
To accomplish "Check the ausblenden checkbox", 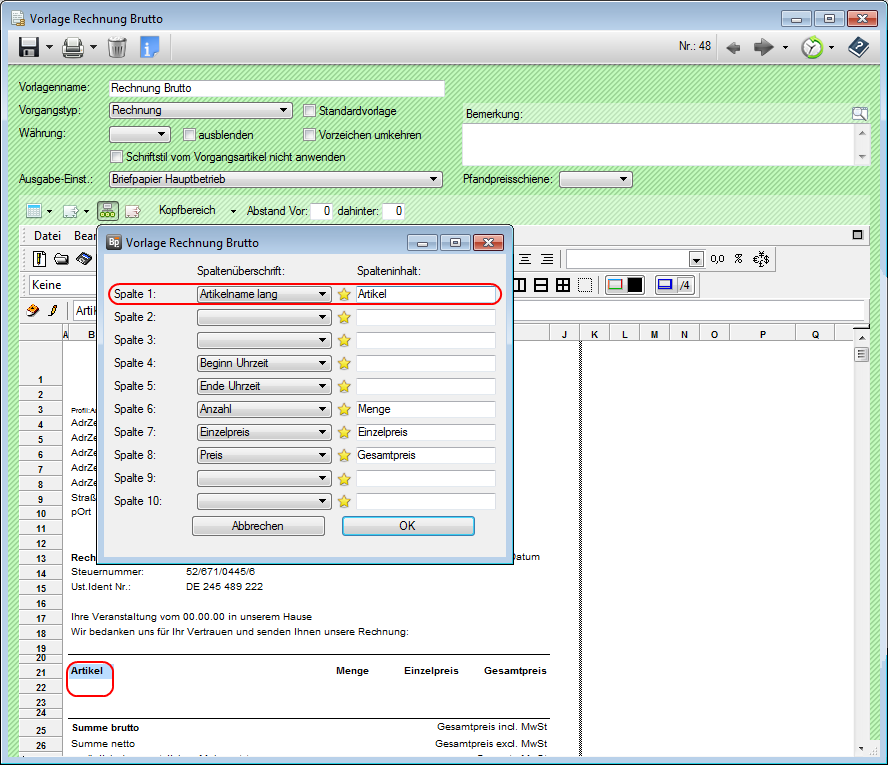I will point(189,135).
